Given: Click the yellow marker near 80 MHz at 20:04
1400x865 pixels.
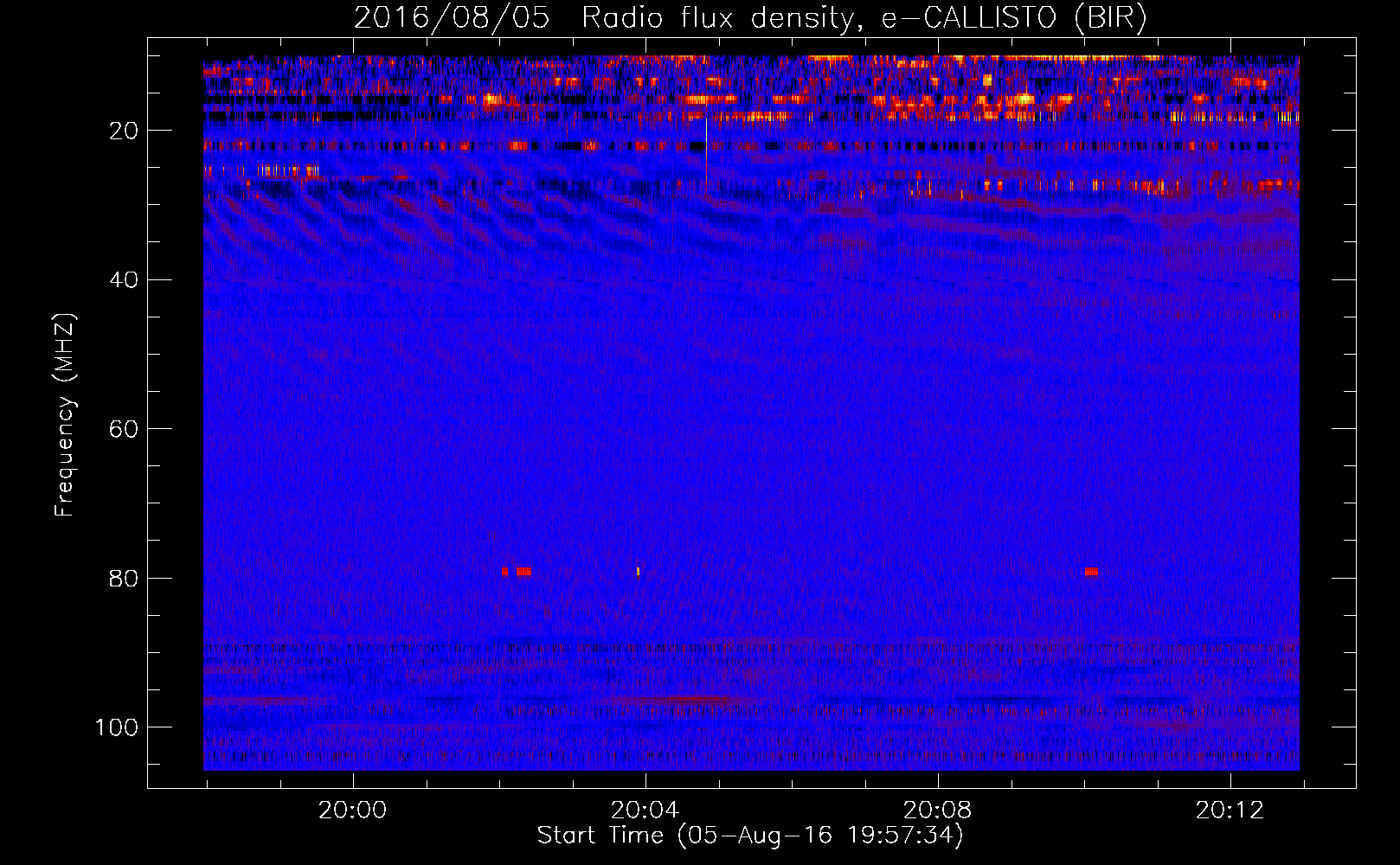Looking at the screenshot, I should (x=639, y=572).
